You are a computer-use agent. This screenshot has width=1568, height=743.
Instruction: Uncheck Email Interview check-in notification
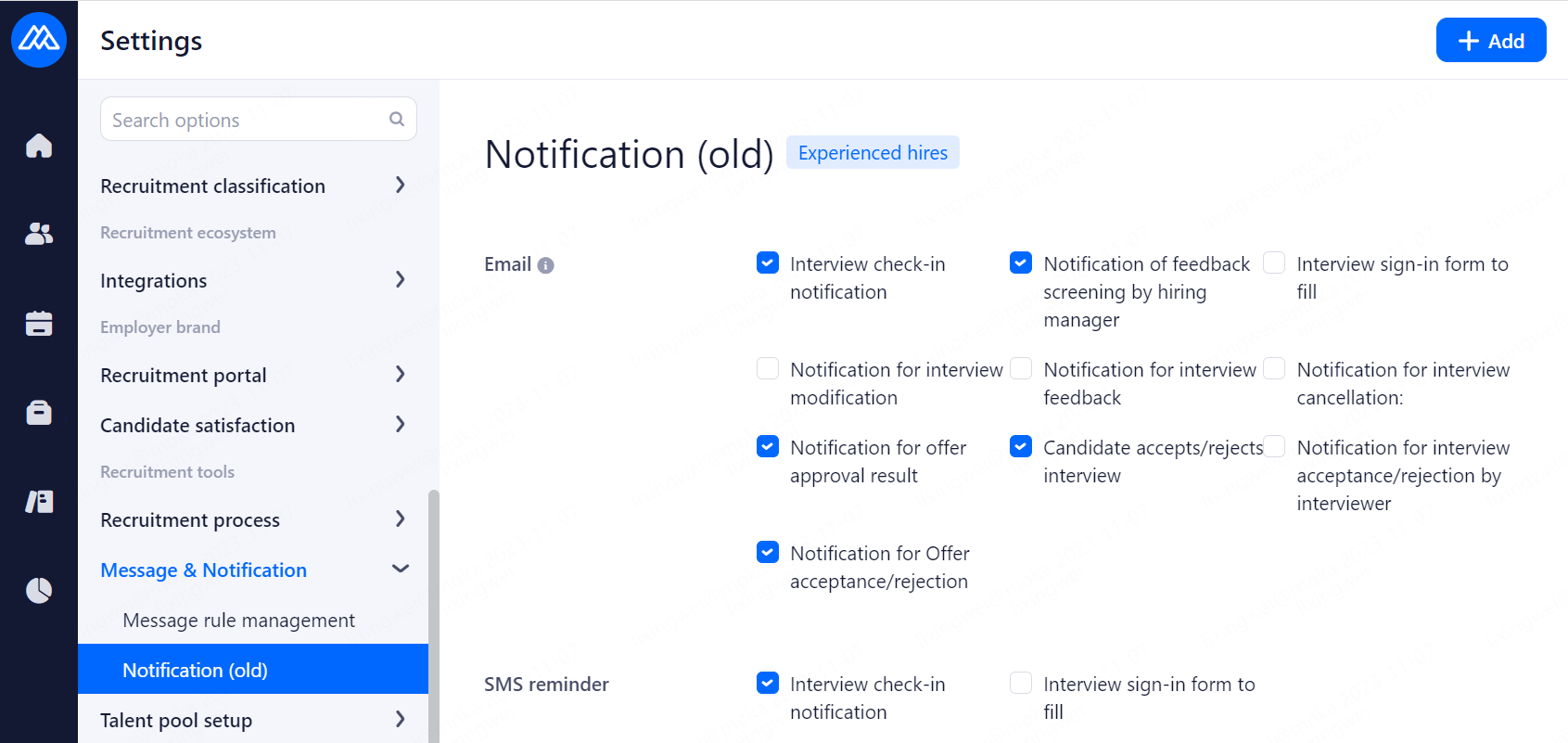click(x=768, y=263)
